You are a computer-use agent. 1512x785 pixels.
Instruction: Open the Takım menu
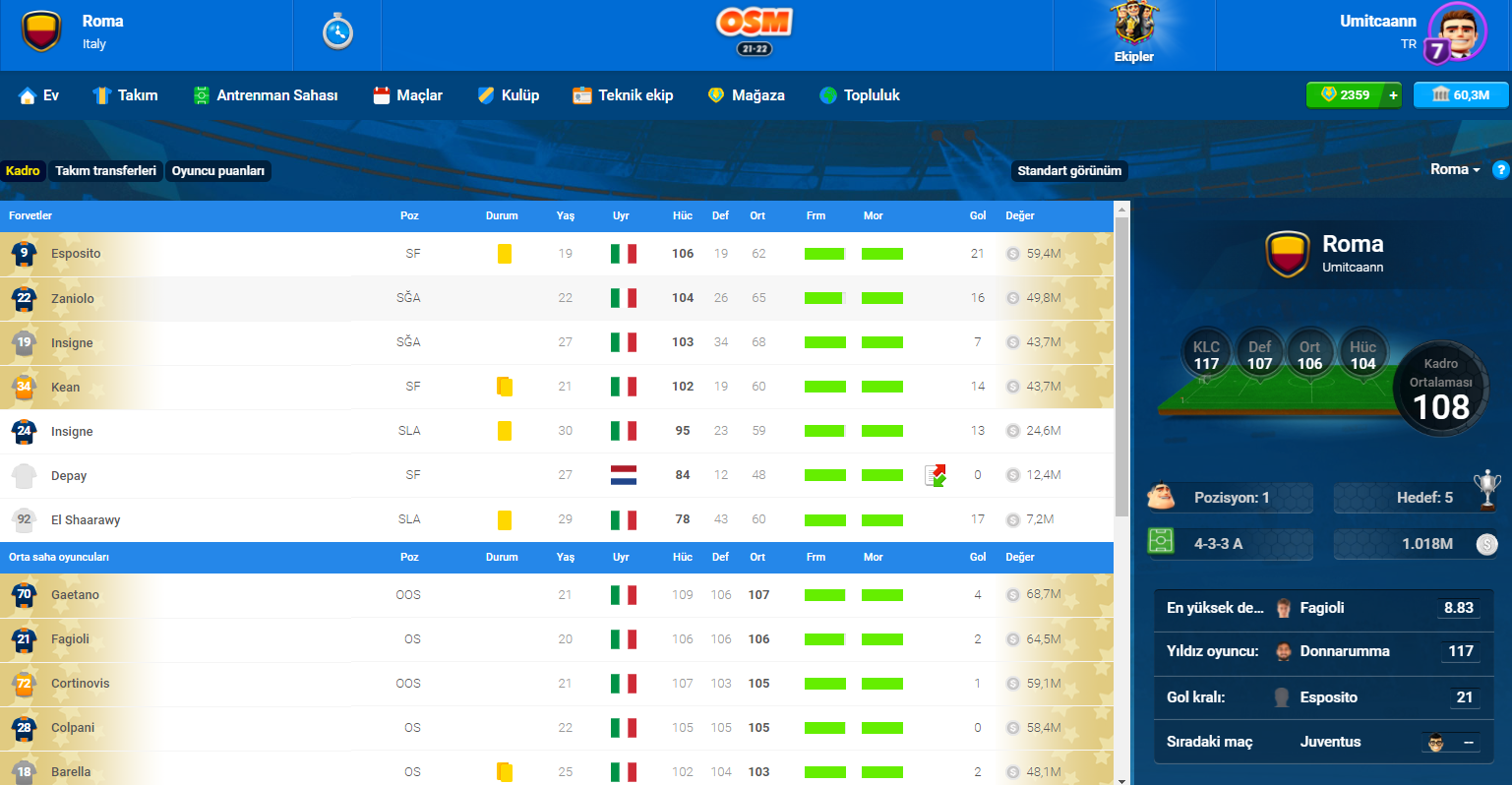125,95
